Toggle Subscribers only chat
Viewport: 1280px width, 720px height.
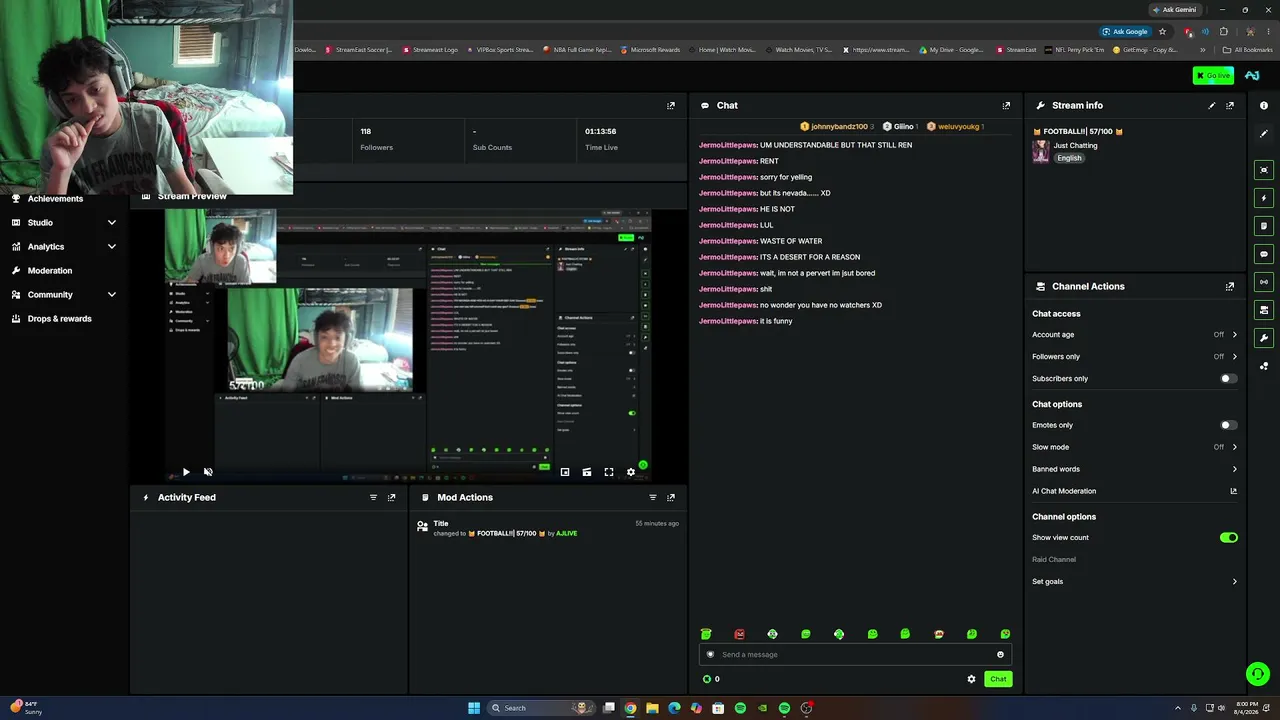[1228, 379]
